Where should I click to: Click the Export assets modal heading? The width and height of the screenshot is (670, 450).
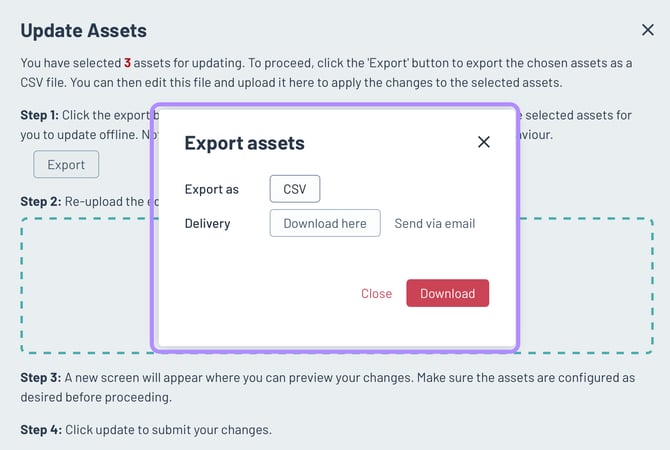click(x=244, y=143)
